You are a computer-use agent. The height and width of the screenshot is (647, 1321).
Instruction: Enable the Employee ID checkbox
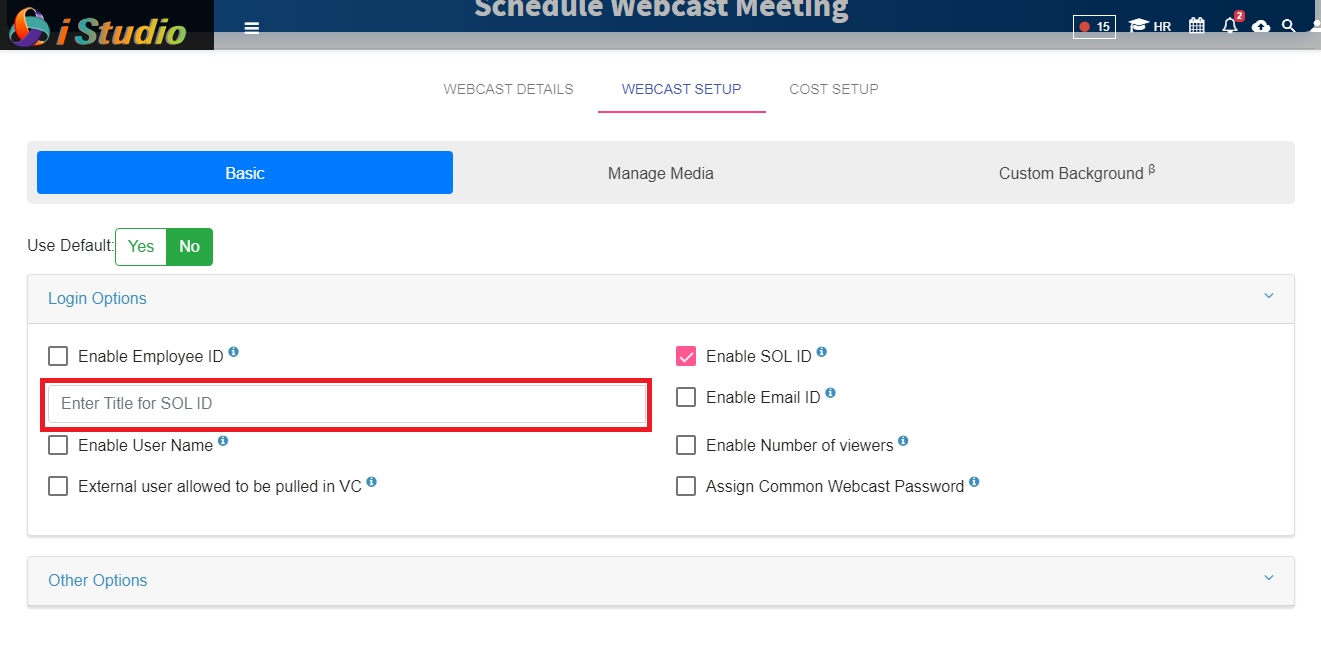pyautogui.click(x=59, y=357)
